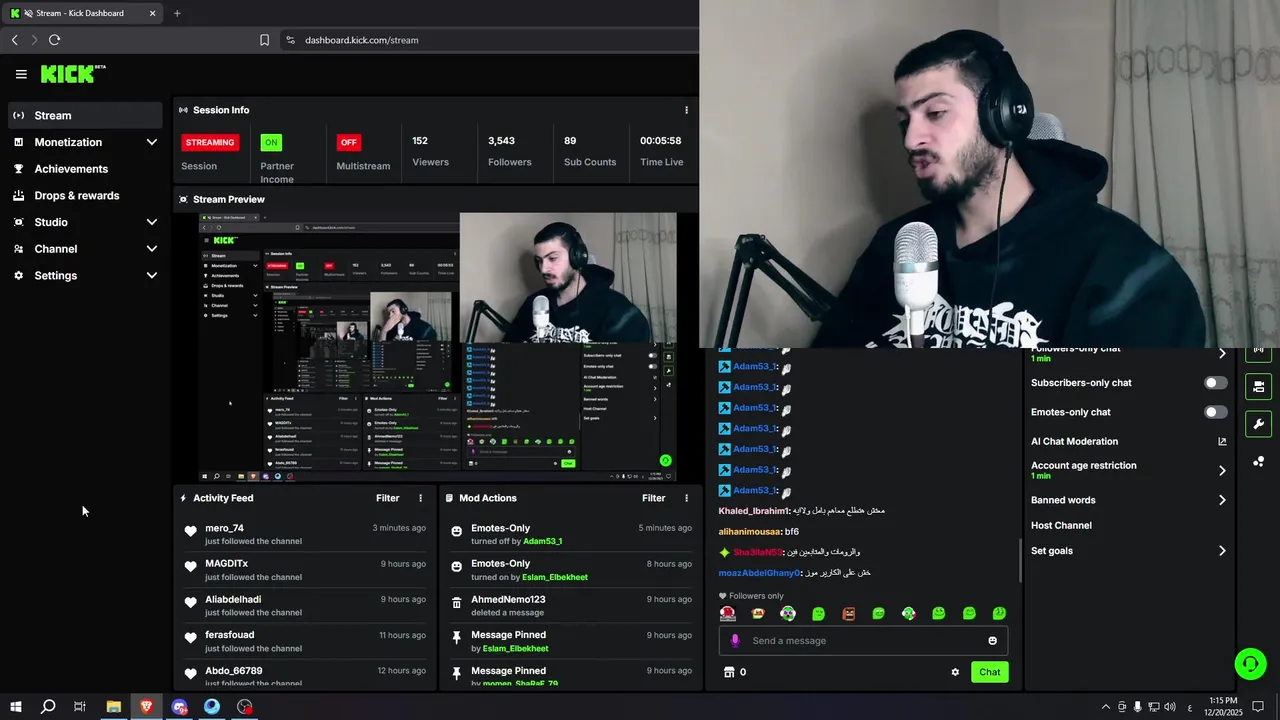This screenshot has height=720, width=1280.
Task: Open the Banned words chevron
Action: pyautogui.click(x=1222, y=500)
